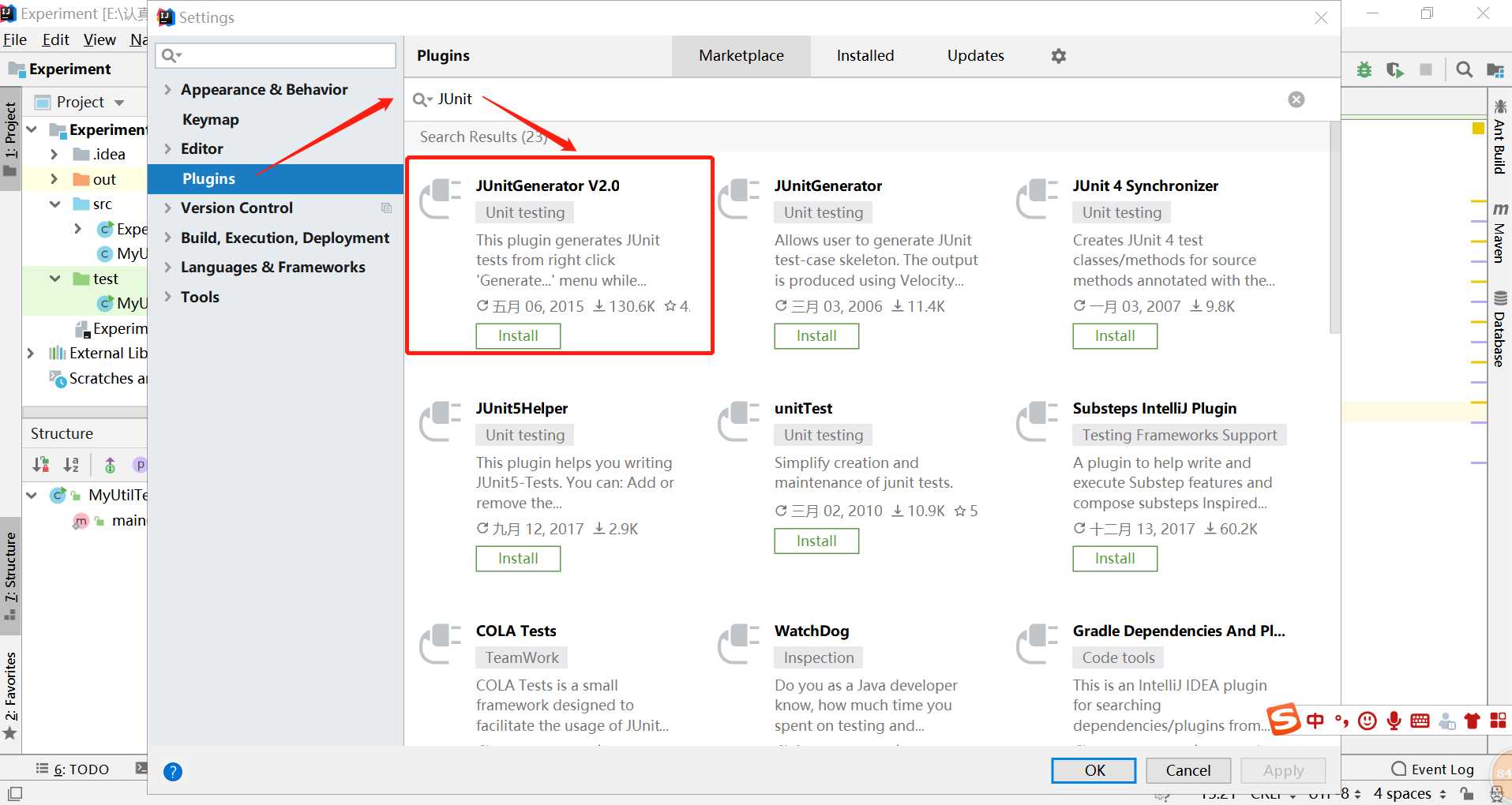Viewport: 1512px width, 805px height.
Task: Expand Build, Execution, Deployment section
Action: (x=167, y=238)
